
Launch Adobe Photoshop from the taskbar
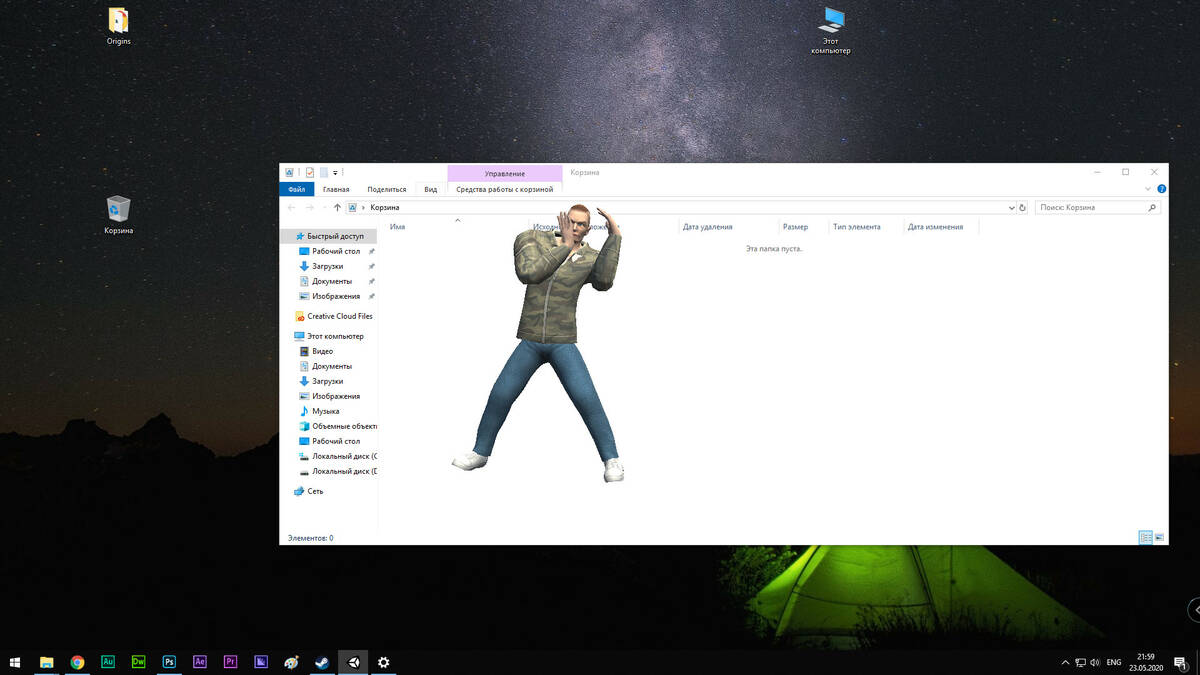[169, 662]
